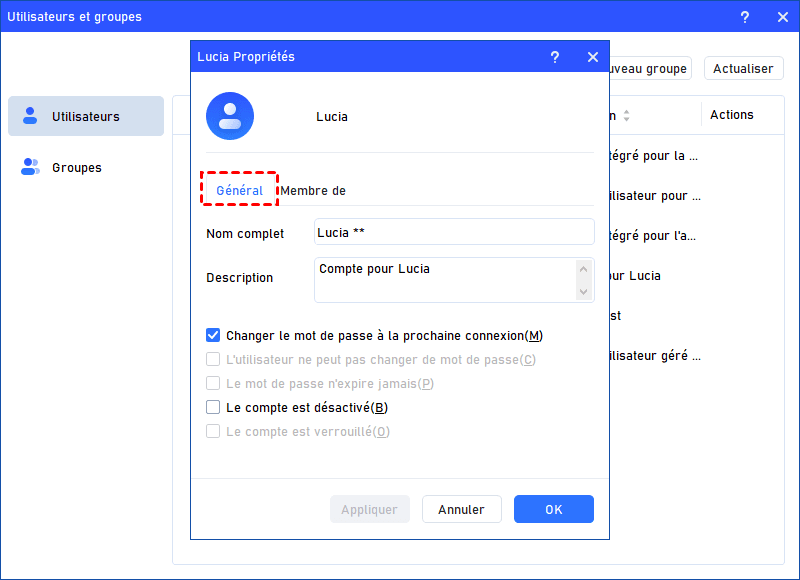The height and width of the screenshot is (580, 800).
Task: Click the Utilisateurs sidebar icon
Action: click(x=30, y=116)
